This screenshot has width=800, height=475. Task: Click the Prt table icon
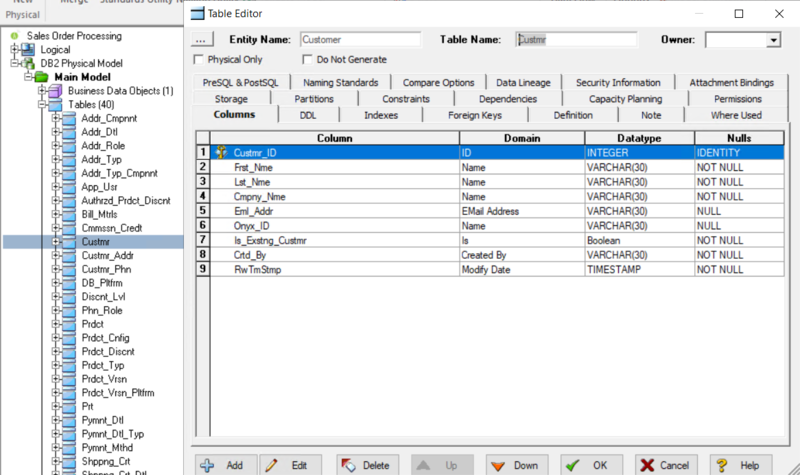click(69, 407)
